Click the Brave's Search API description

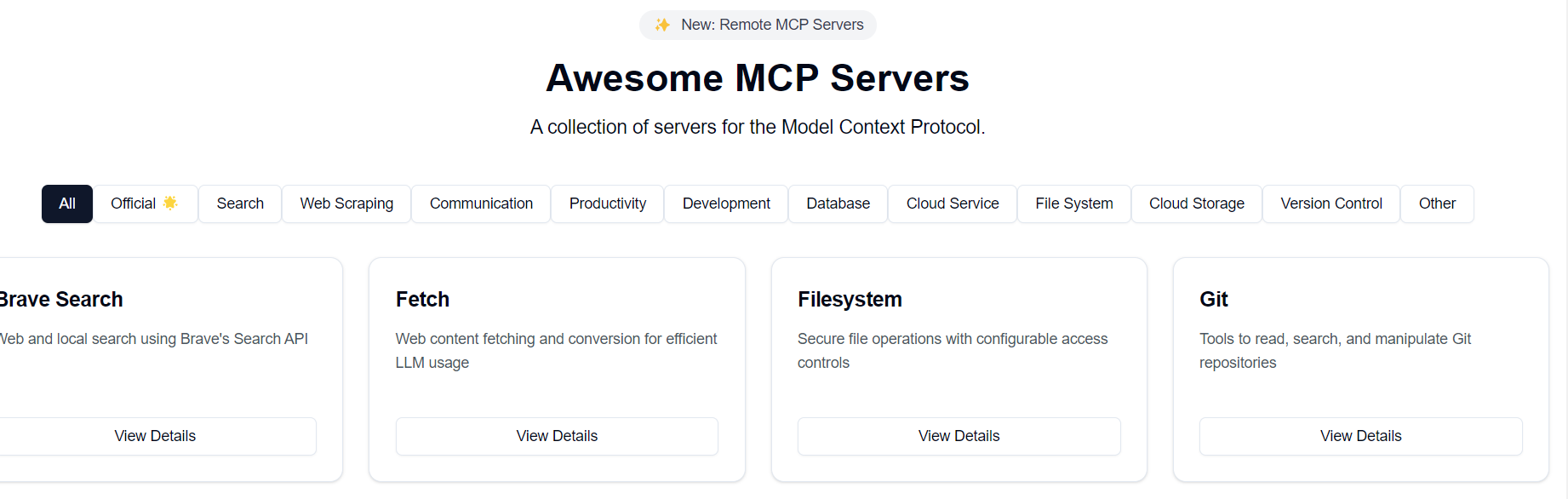[154, 339]
